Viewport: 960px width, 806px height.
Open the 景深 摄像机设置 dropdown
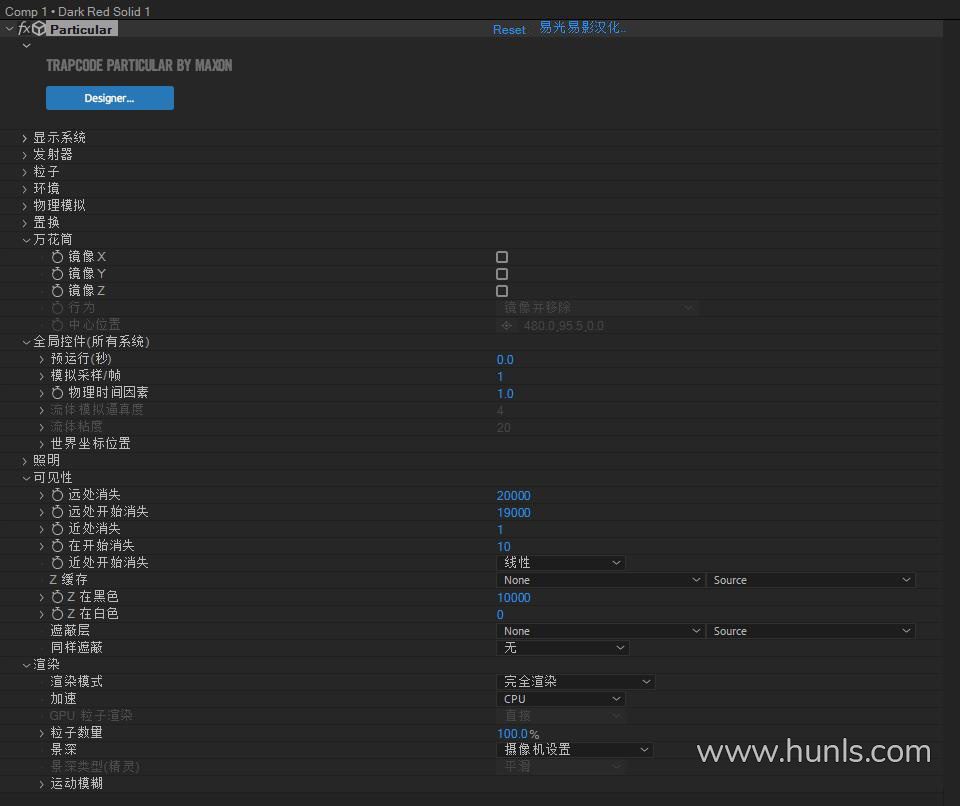pos(574,750)
